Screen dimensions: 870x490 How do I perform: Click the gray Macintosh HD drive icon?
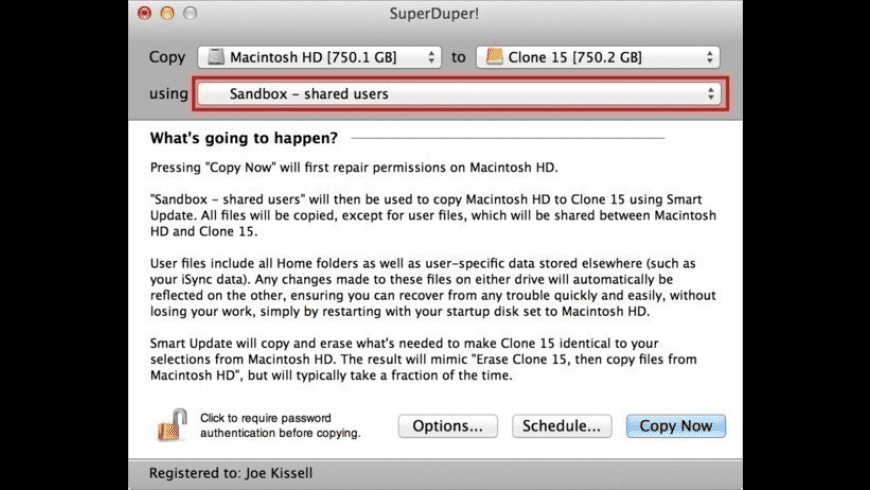click(214, 58)
